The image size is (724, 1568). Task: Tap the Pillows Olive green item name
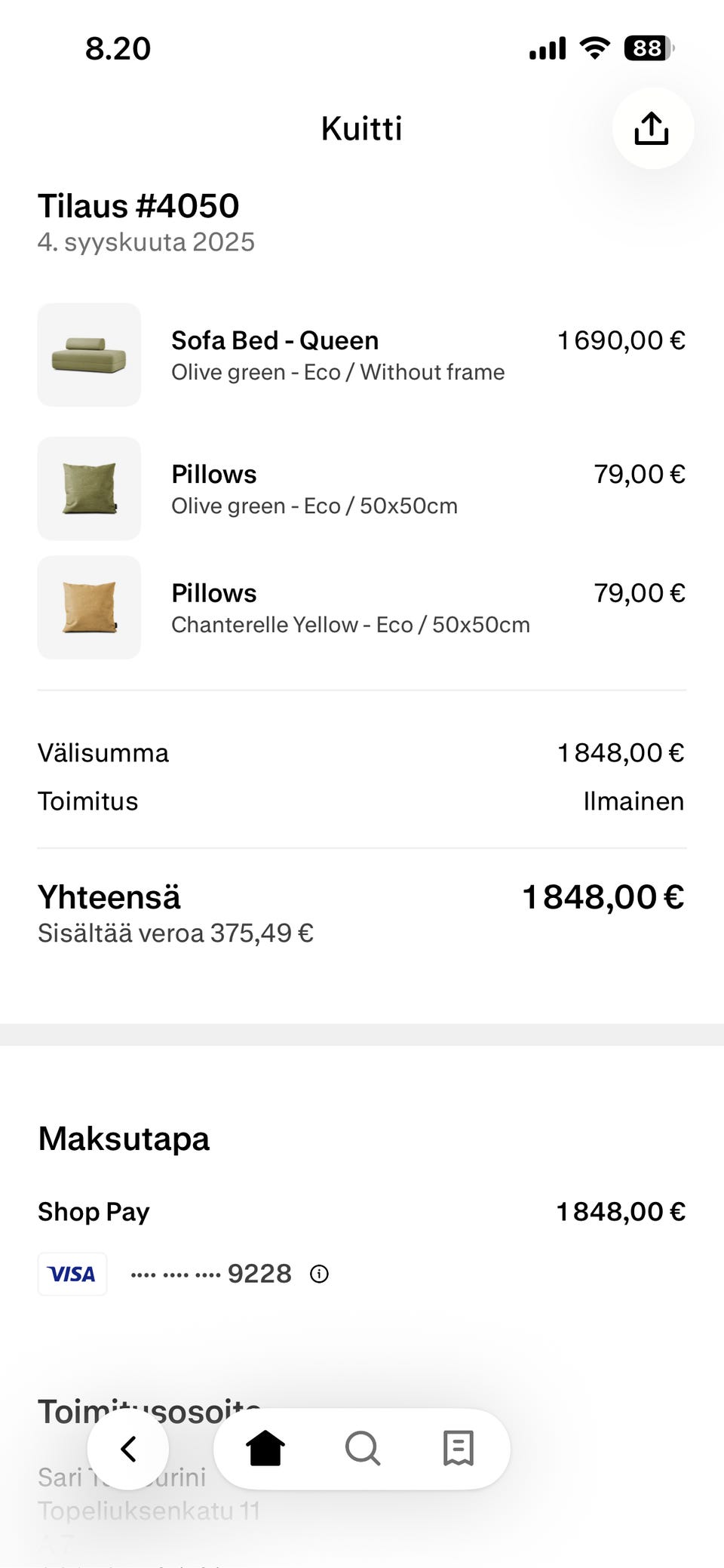(x=214, y=474)
